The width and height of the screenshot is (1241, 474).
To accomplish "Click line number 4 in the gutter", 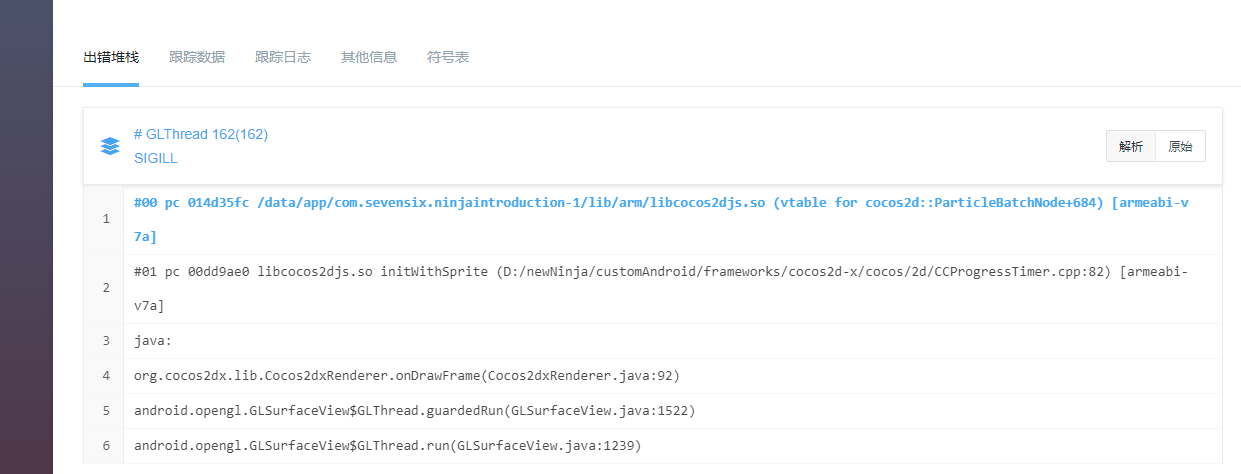I will pyautogui.click(x=106, y=376).
